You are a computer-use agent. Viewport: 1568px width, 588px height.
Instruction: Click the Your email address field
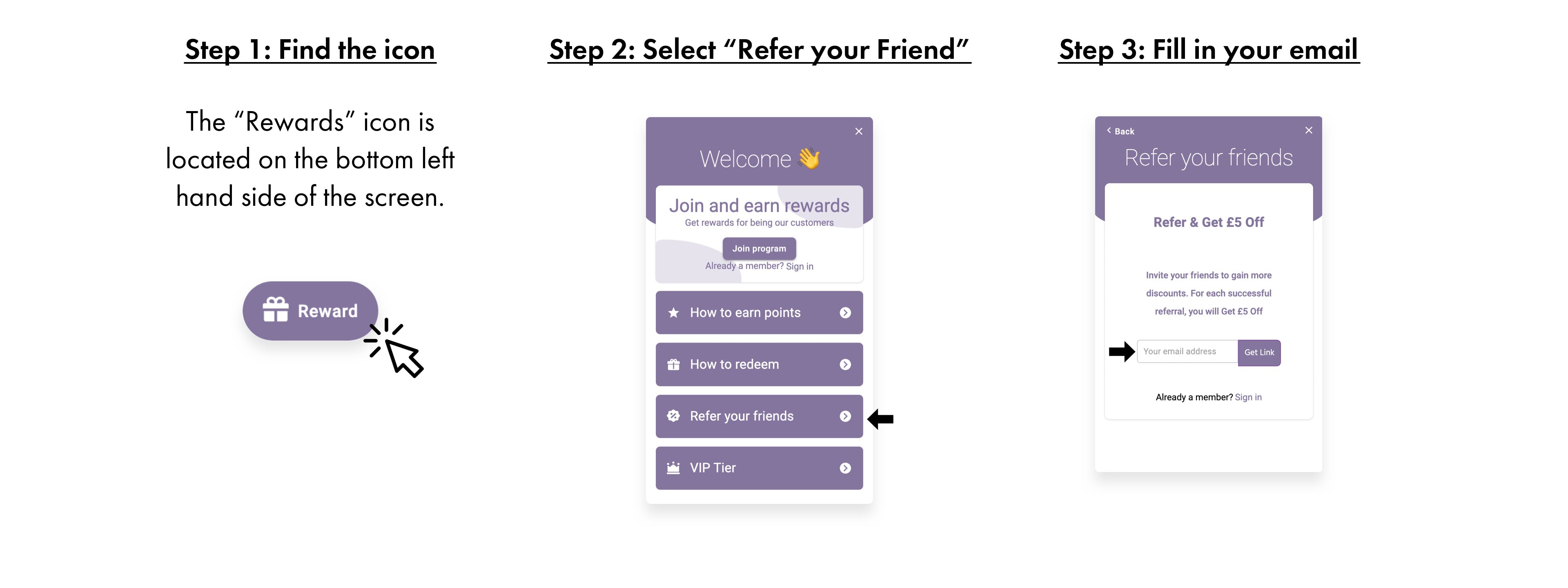click(1186, 352)
